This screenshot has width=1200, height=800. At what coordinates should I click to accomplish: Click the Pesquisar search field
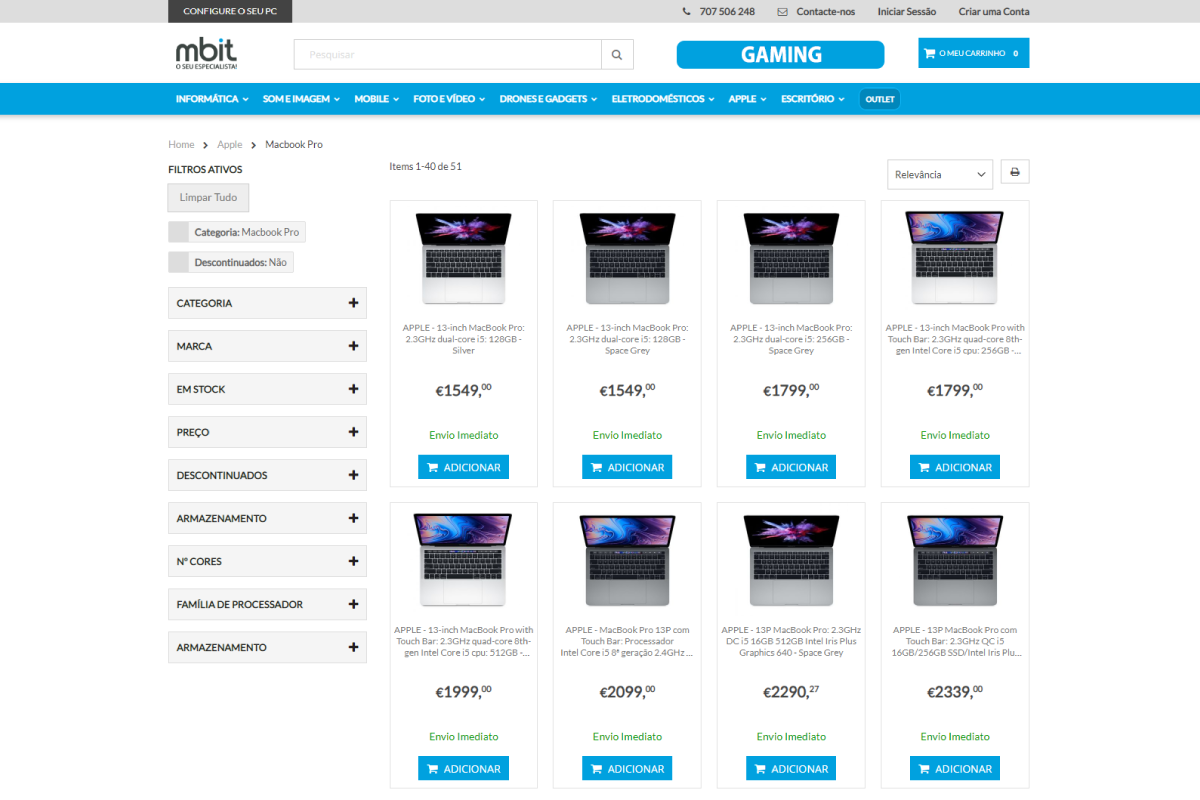pyautogui.click(x=448, y=55)
